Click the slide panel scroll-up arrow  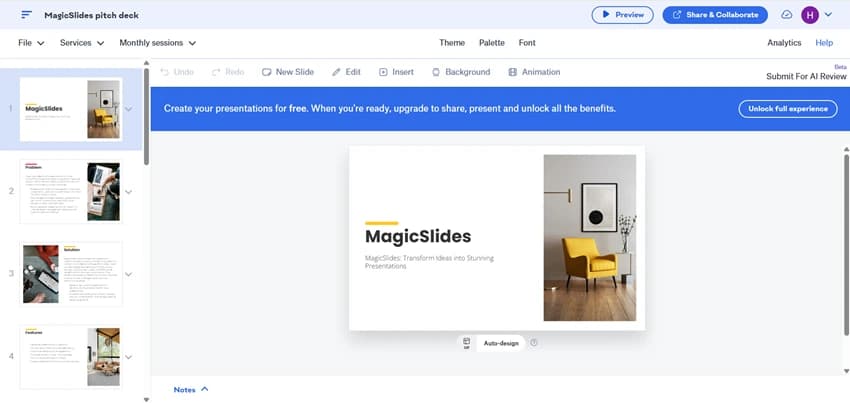(146, 63)
